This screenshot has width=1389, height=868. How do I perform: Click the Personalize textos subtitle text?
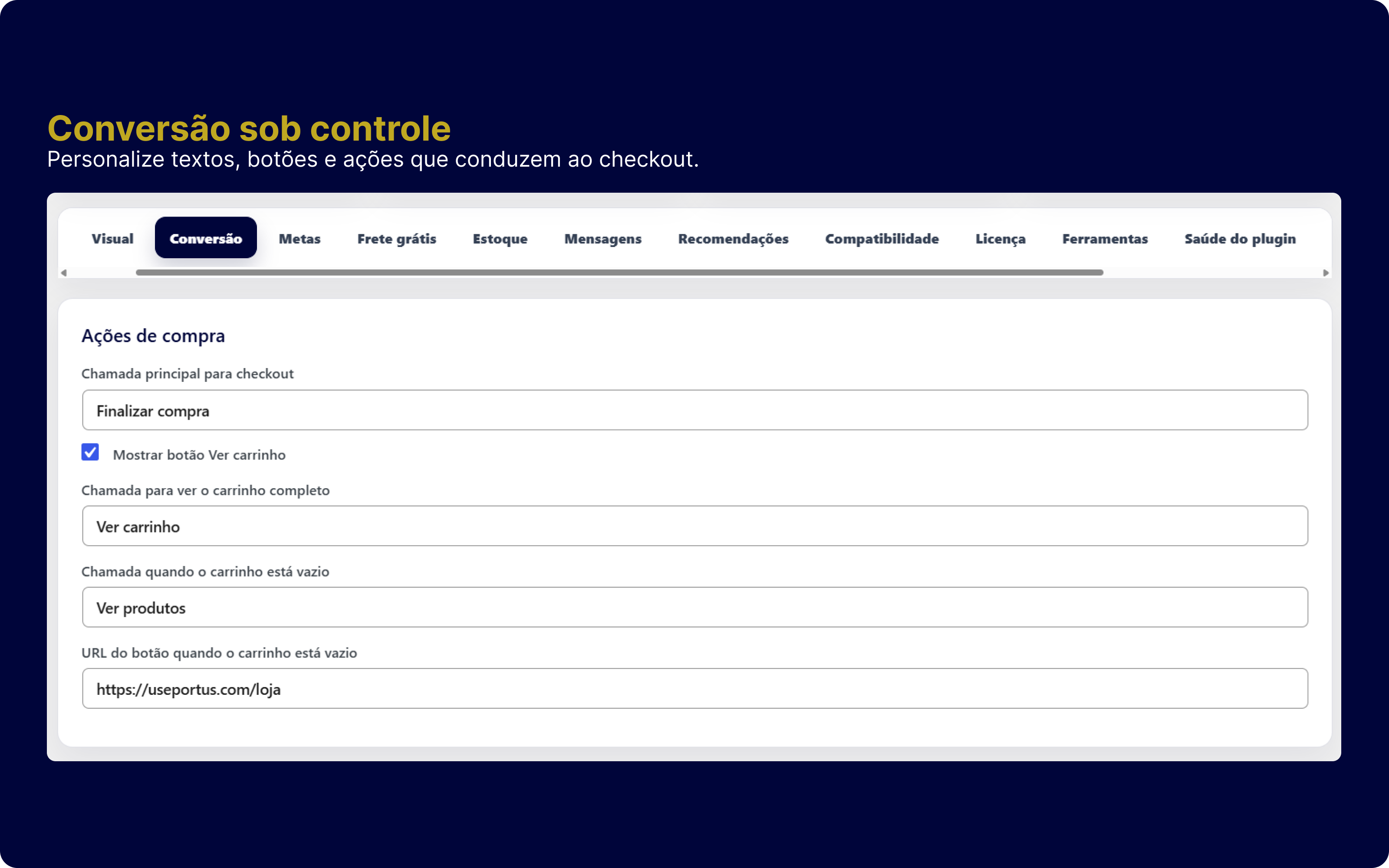(x=373, y=160)
